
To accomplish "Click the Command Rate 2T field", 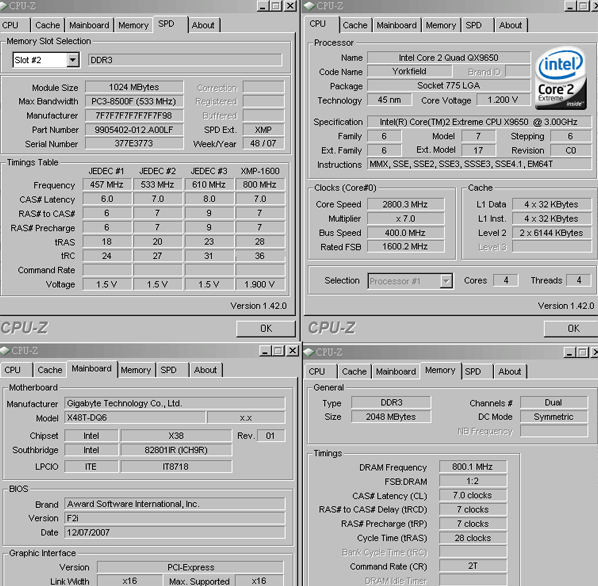I will click(473, 566).
